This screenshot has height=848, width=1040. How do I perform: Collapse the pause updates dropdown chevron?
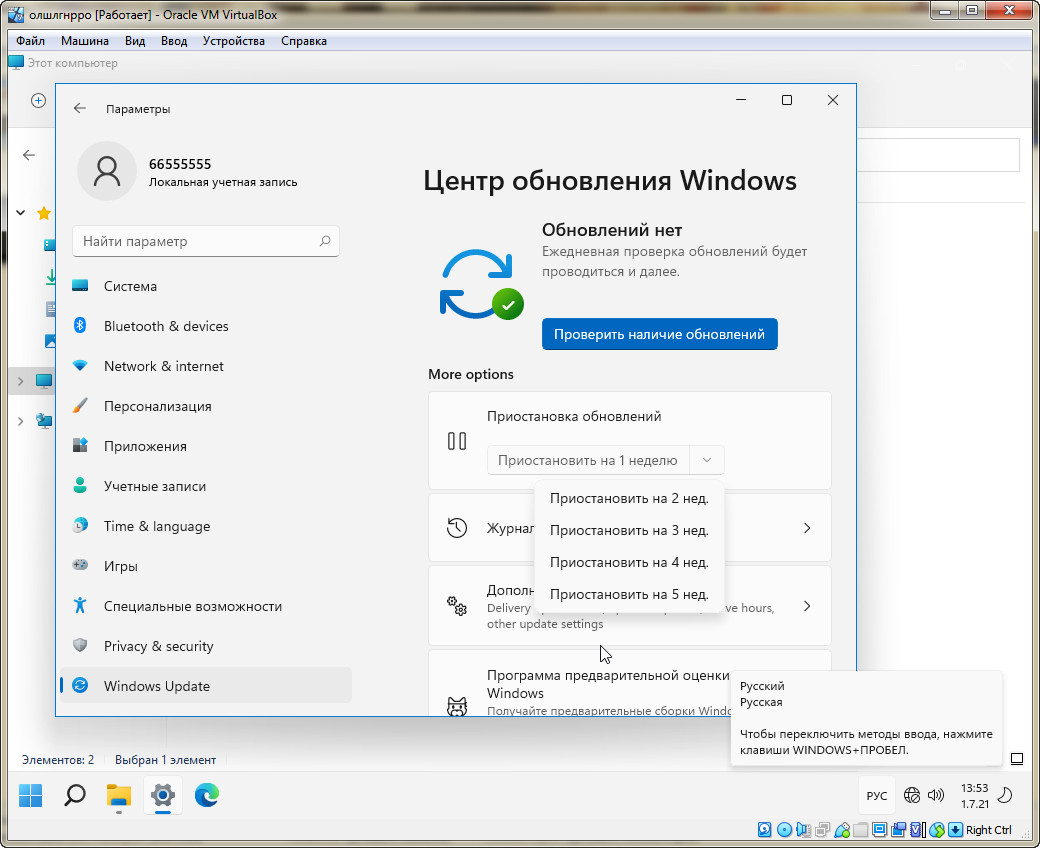(707, 460)
